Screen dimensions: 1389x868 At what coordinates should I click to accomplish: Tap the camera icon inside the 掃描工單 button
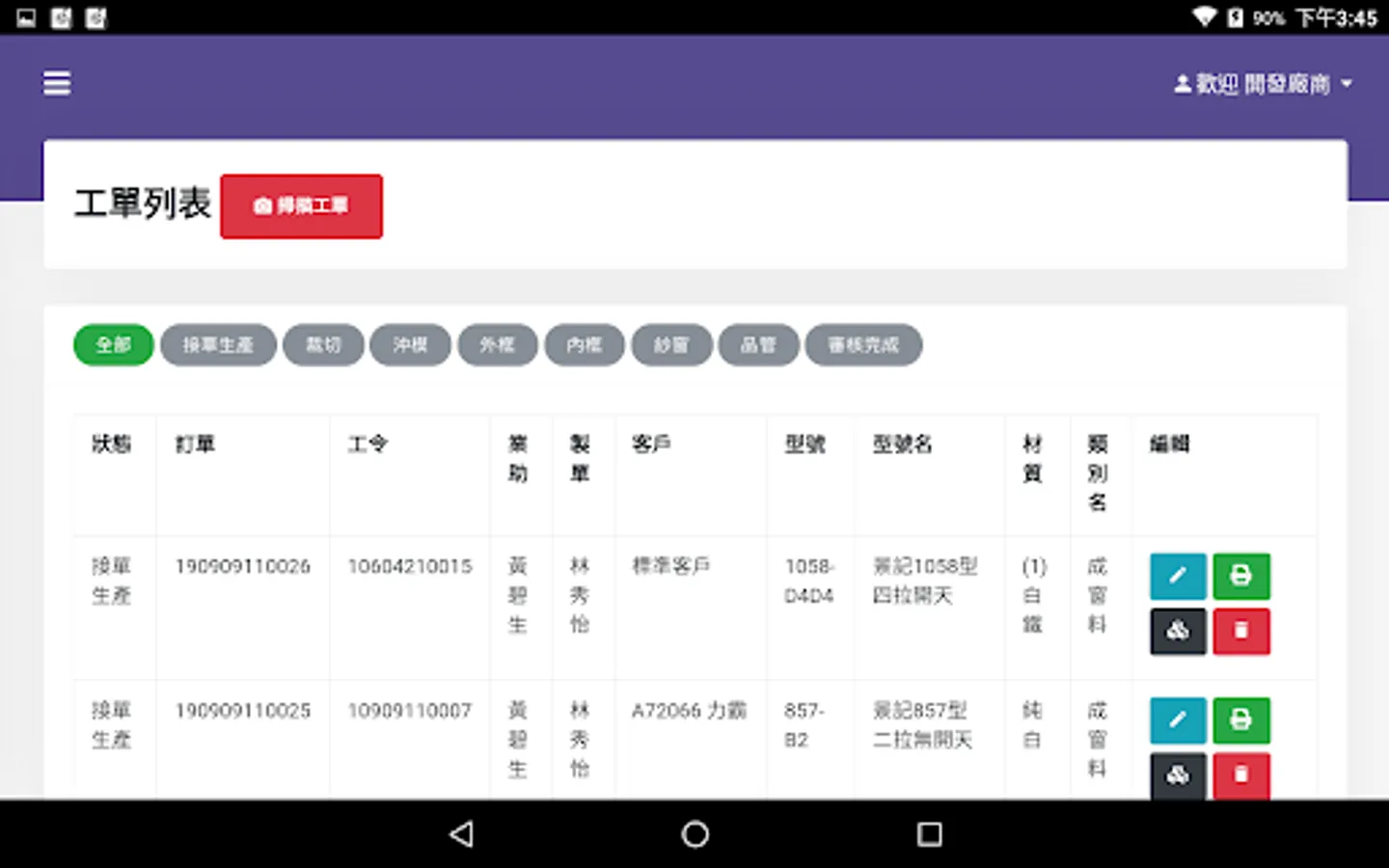[263, 205]
